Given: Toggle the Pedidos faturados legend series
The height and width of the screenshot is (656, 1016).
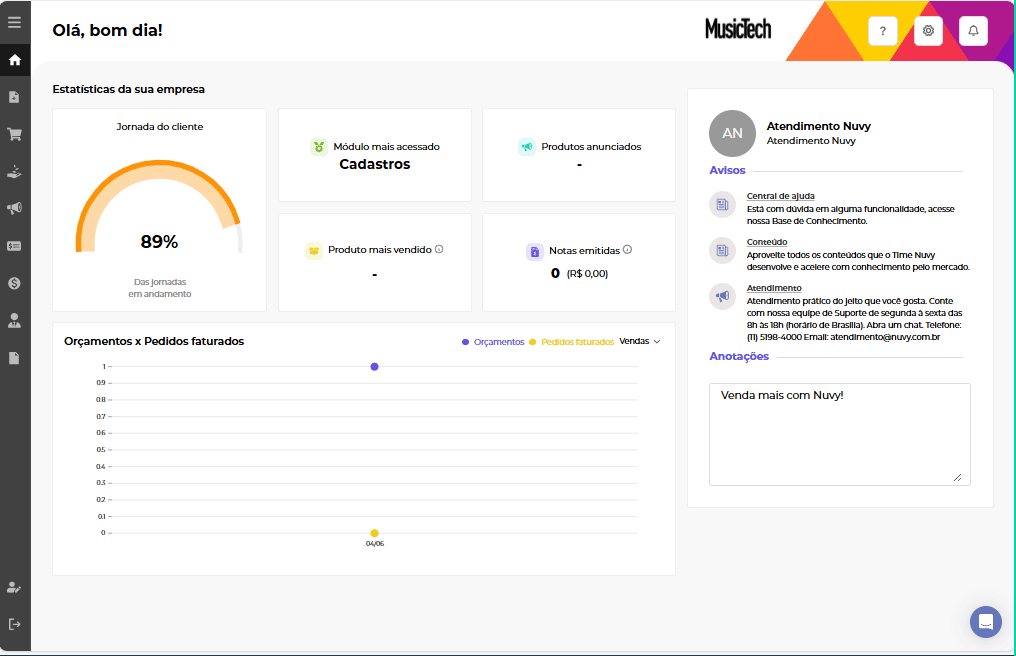Looking at the screenshot, I should (x=572, y=342).
